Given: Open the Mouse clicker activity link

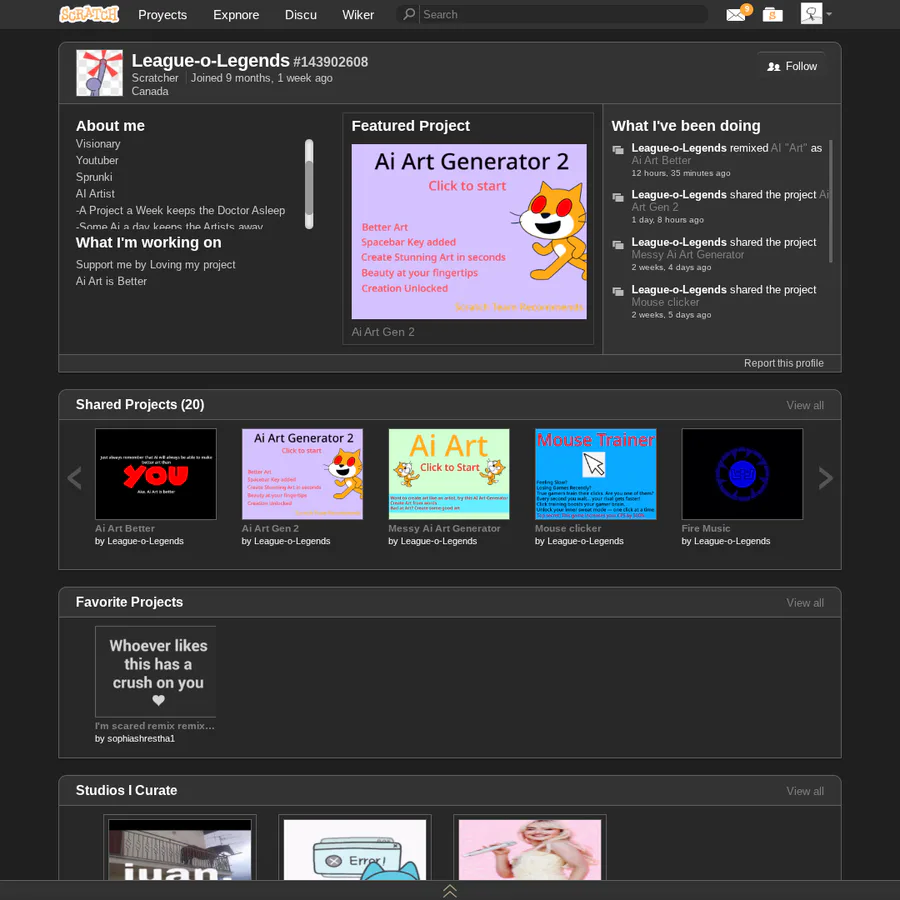Looking at the screenshot, I should coord(665,302).
